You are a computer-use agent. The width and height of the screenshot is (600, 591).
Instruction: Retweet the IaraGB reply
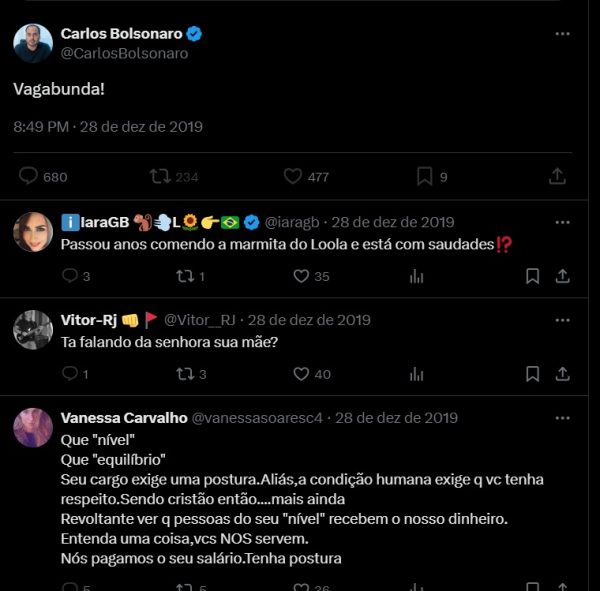(x=183, y=276)
